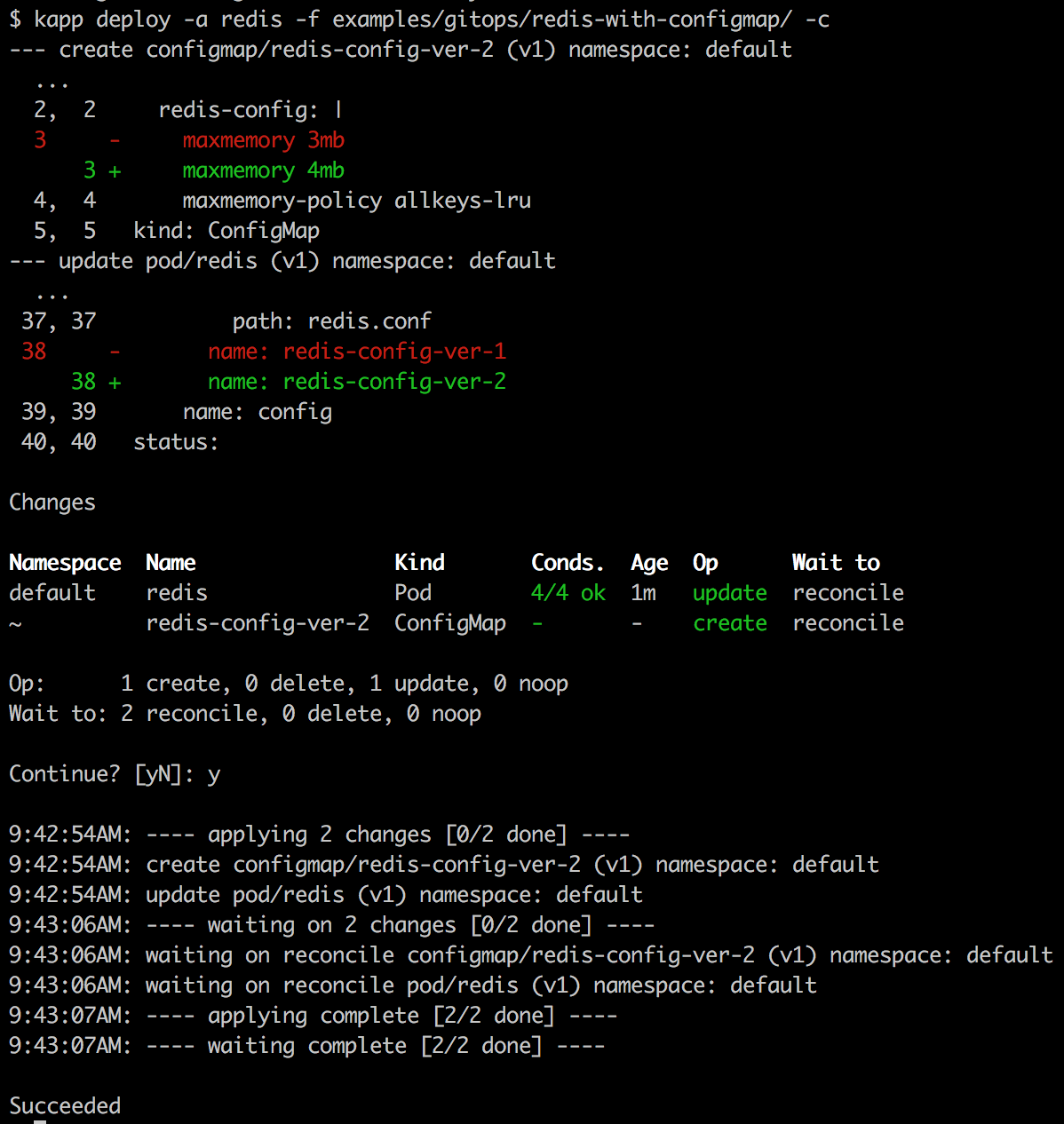Click the kapp deploy command line

[x=419, y=19]
